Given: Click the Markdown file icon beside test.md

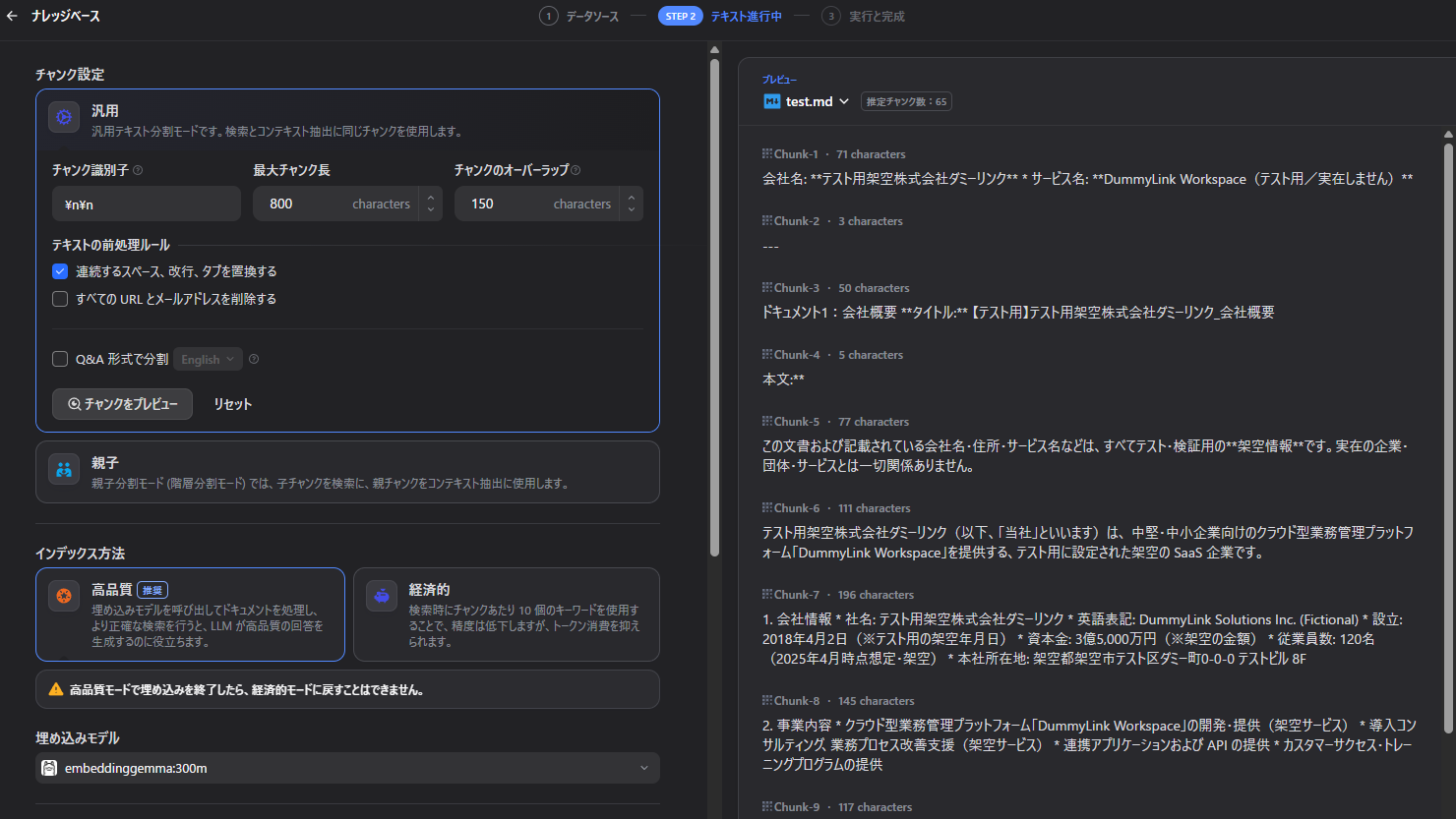Looking at the screenshot, I should tap(772, 101).
